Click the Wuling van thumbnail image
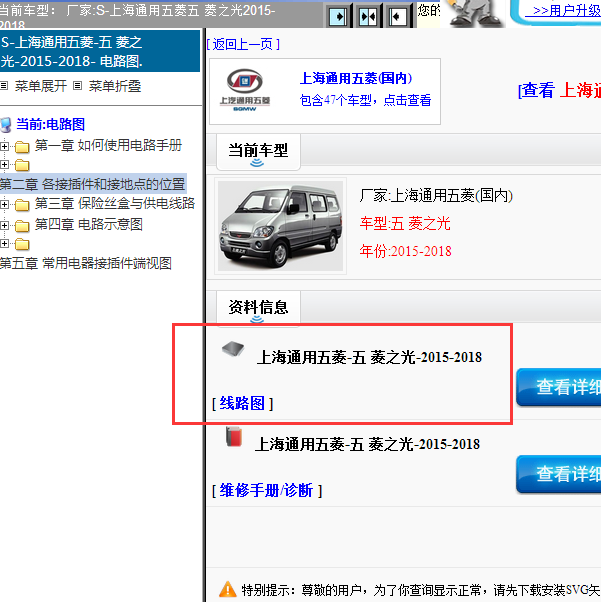Screen dimensions: 601x602 (280, 226)
